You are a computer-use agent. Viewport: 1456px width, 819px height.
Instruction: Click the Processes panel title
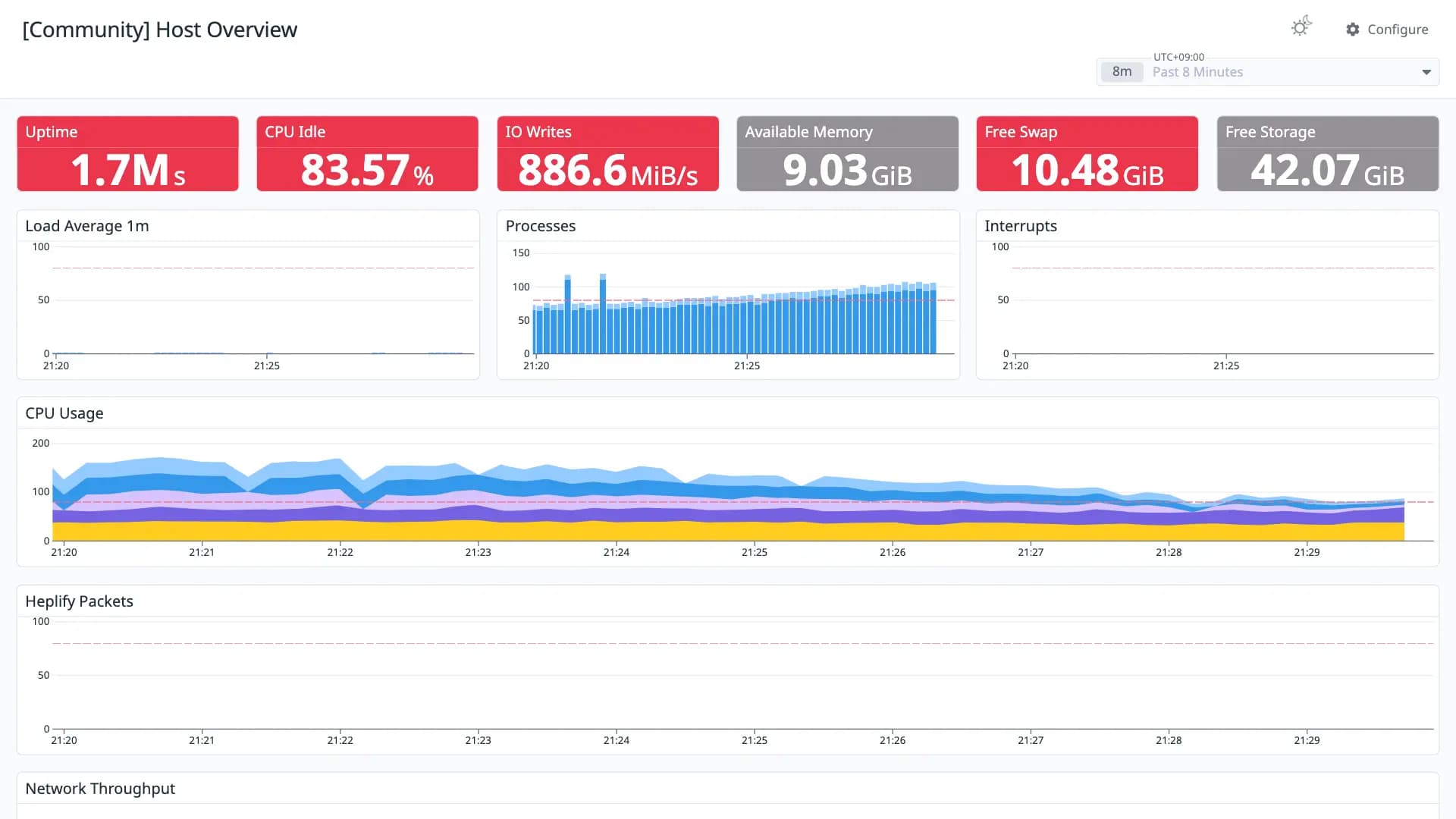click(x=541, y=226)
